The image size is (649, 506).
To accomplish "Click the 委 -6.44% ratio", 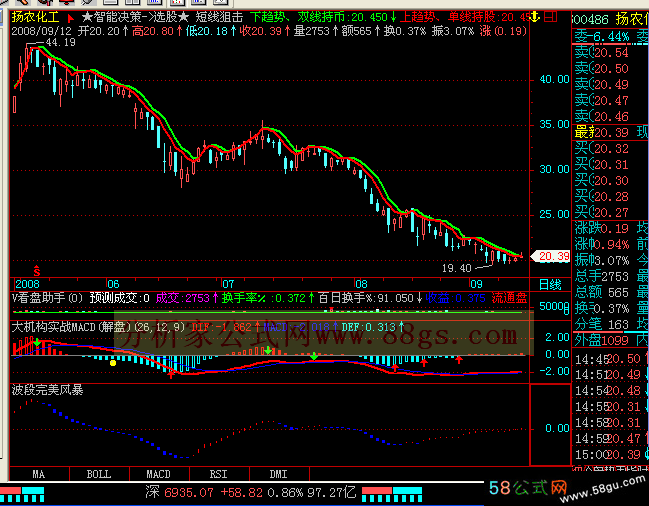I will (x=602, y=36).
